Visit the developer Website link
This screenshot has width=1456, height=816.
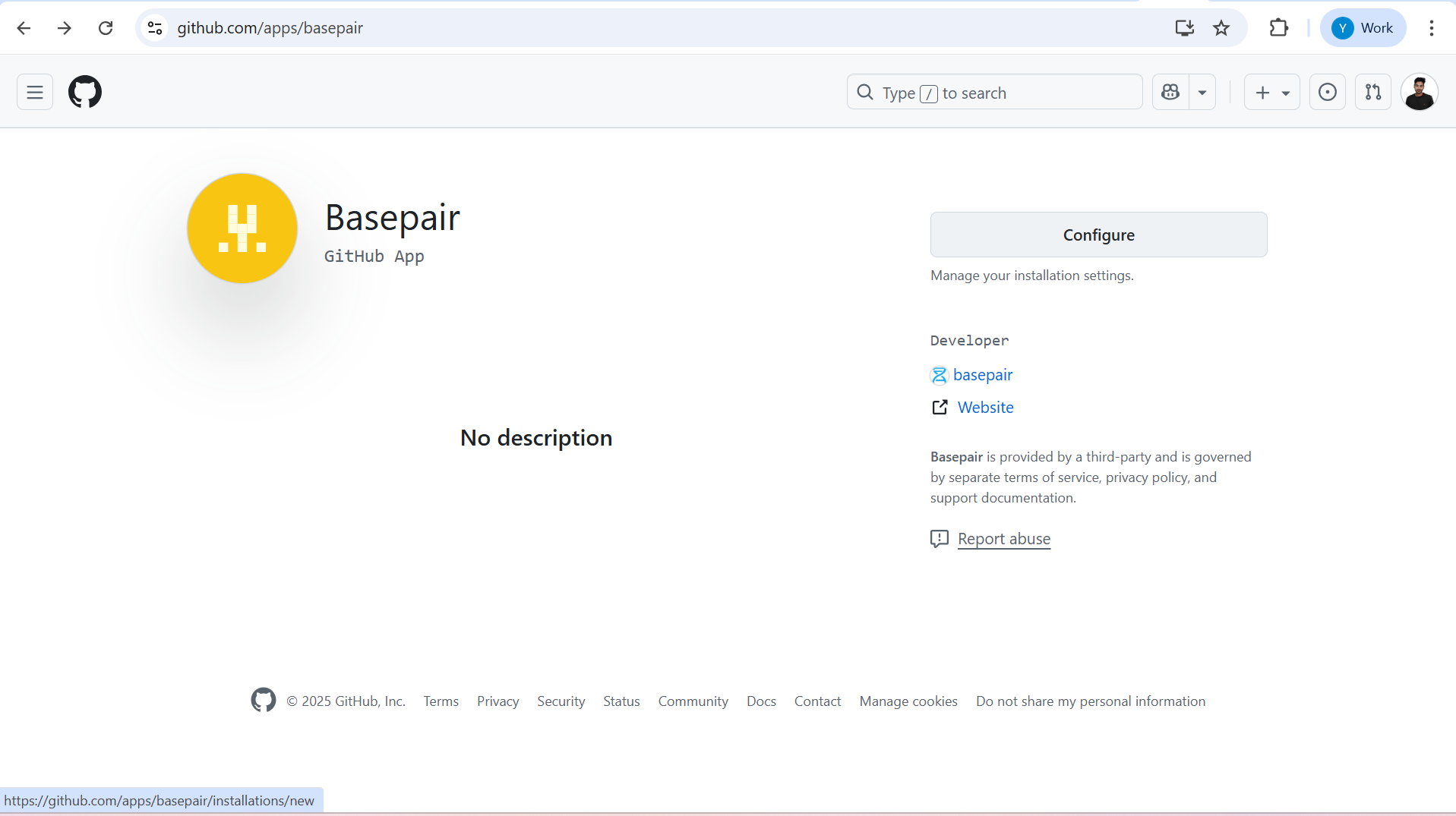tap(986, 408)
